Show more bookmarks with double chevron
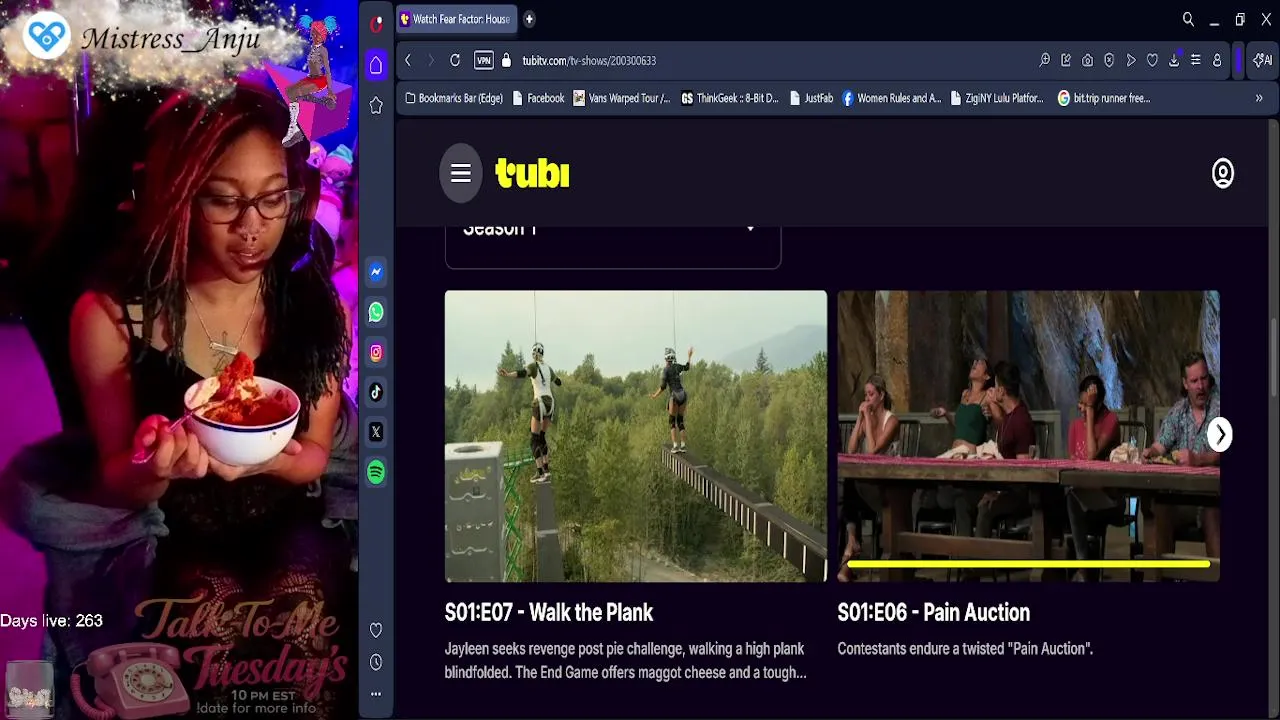This screenshot has width=1280, height=720. 1259,98
